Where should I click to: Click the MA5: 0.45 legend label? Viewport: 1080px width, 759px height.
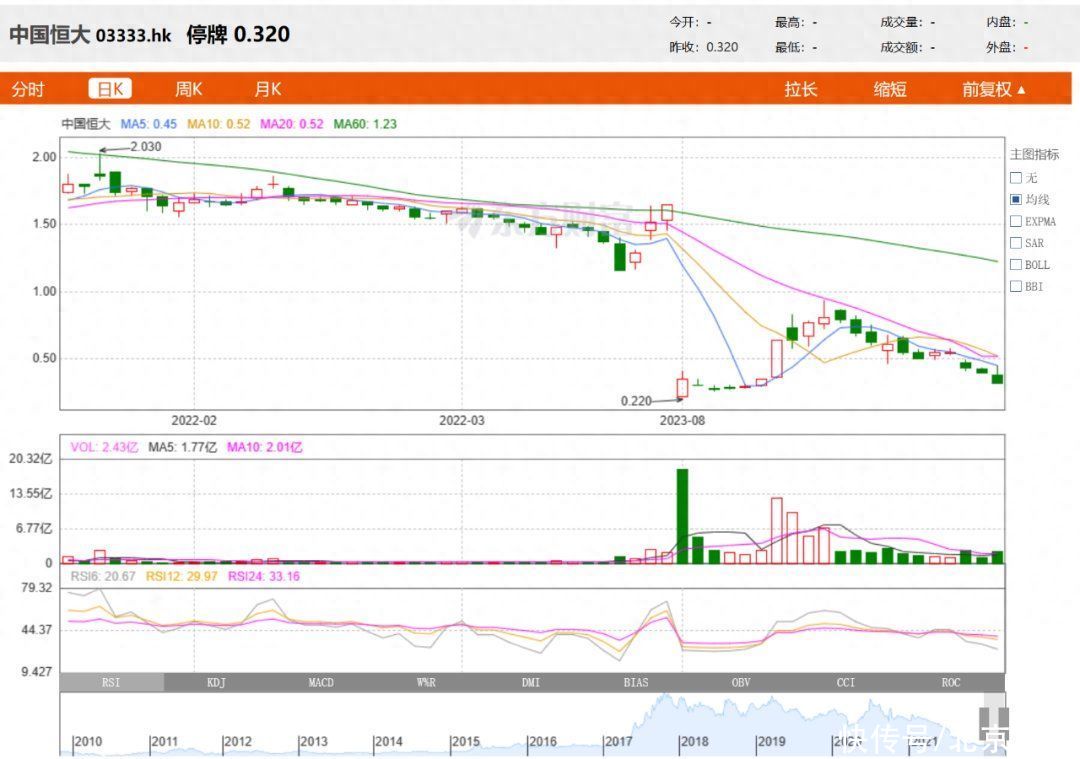[x=149, y=124]
